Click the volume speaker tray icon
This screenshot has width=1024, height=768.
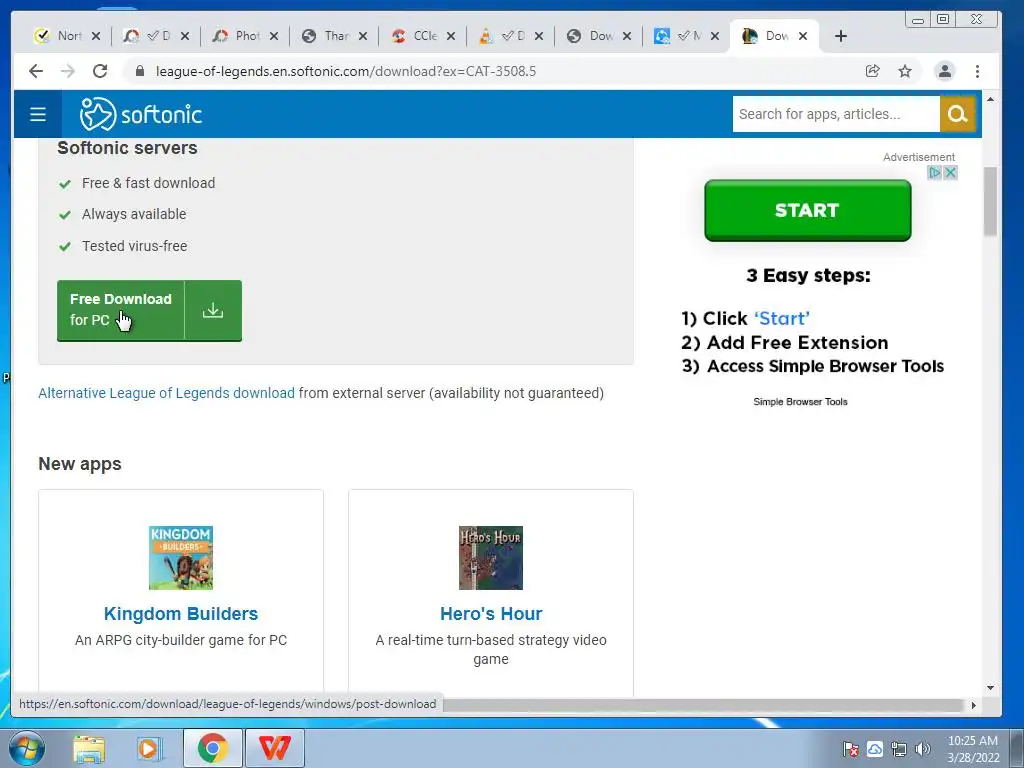(923, 749)
